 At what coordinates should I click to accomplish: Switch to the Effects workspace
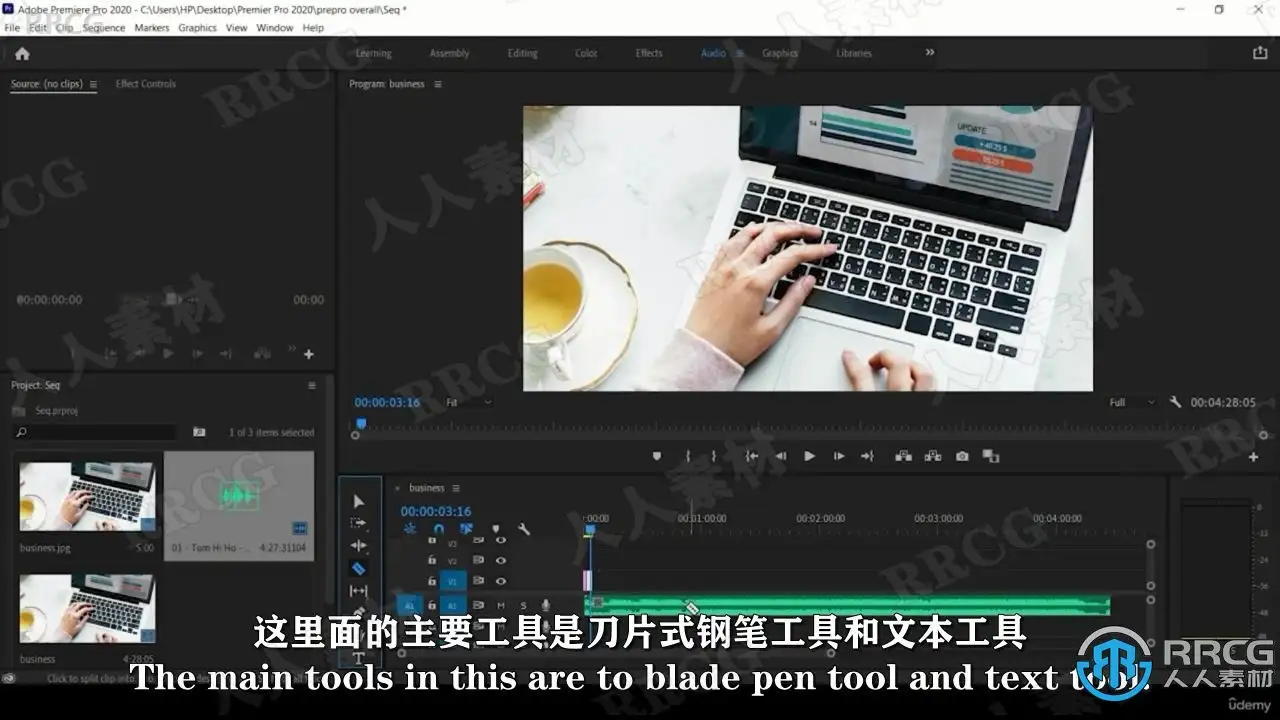pos(649,53)
